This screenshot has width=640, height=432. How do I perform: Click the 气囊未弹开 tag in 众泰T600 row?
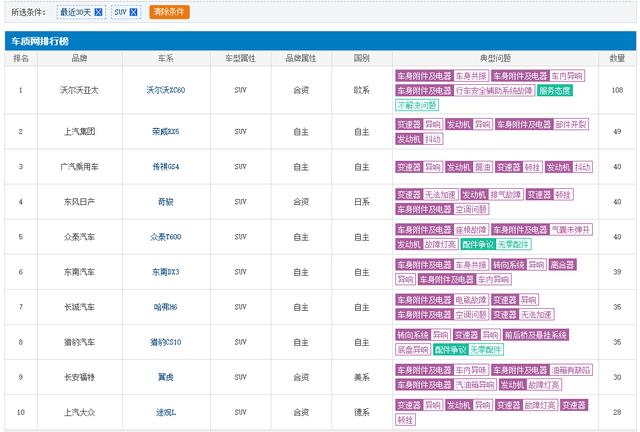point(571,230)
